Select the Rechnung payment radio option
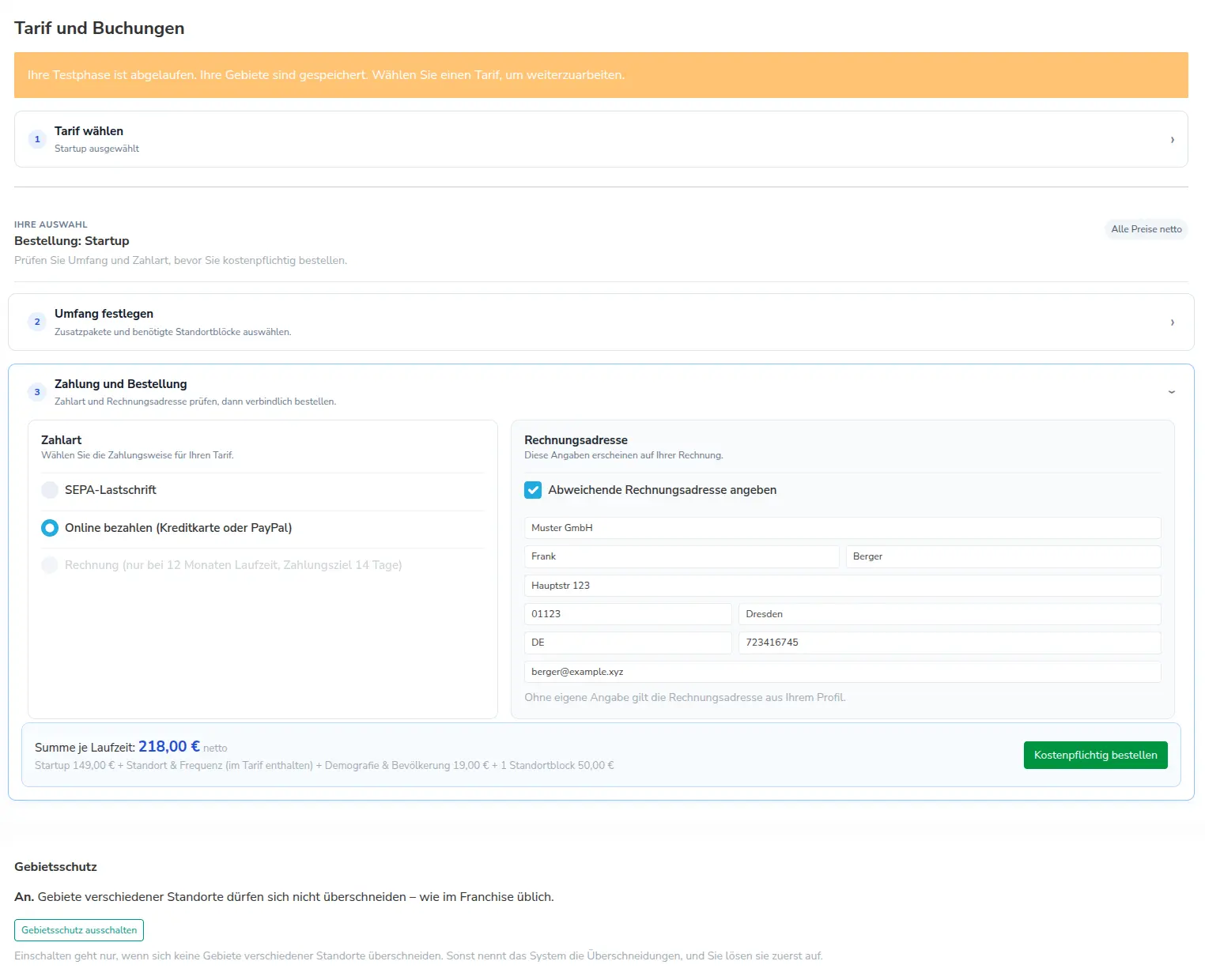Viewport: 1205px width, 980px height. pos(50,565)
